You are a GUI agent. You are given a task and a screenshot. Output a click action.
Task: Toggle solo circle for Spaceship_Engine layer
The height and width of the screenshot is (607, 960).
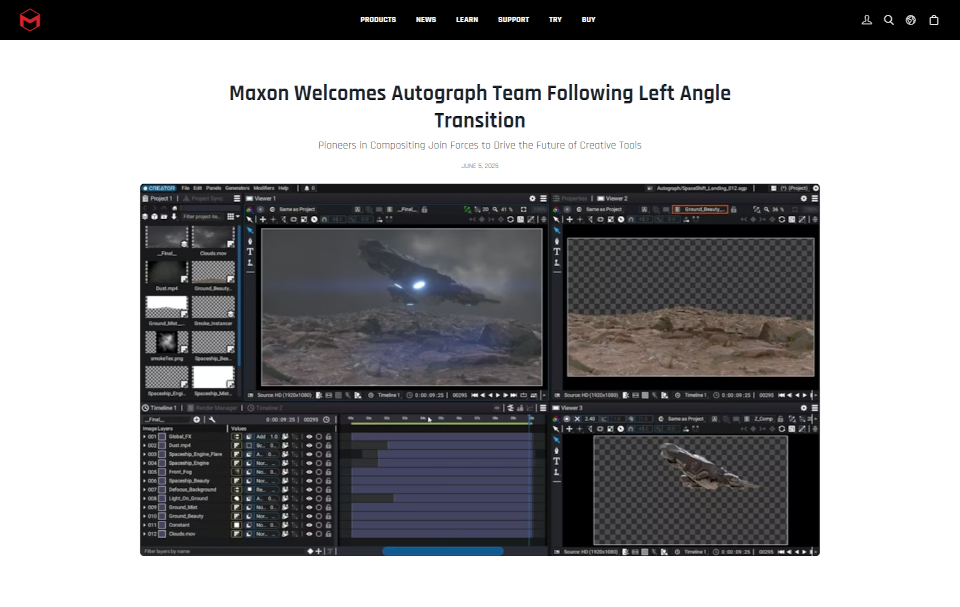[319, 463]
